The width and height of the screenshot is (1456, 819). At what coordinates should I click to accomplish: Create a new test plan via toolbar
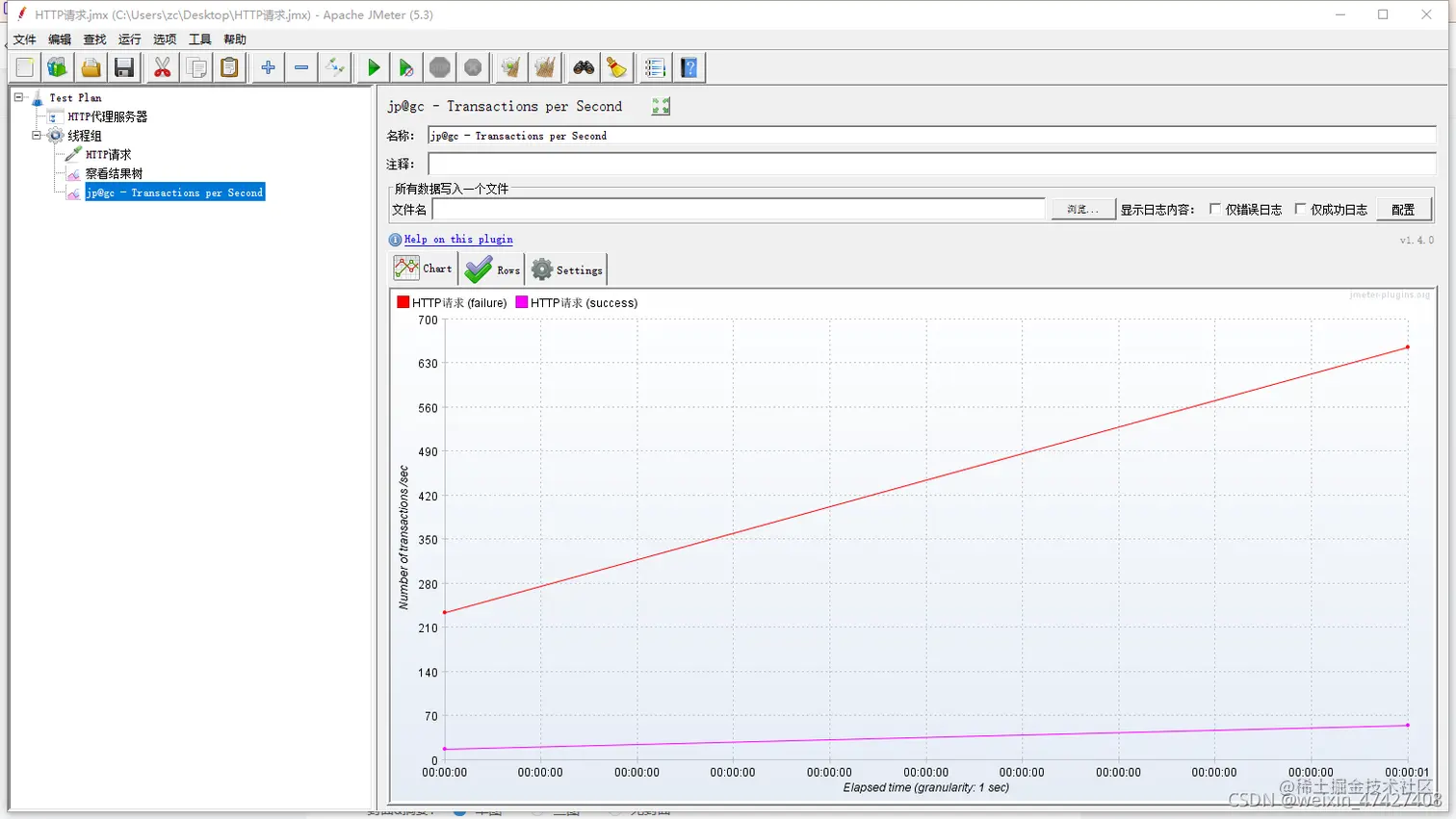(25, 67)
